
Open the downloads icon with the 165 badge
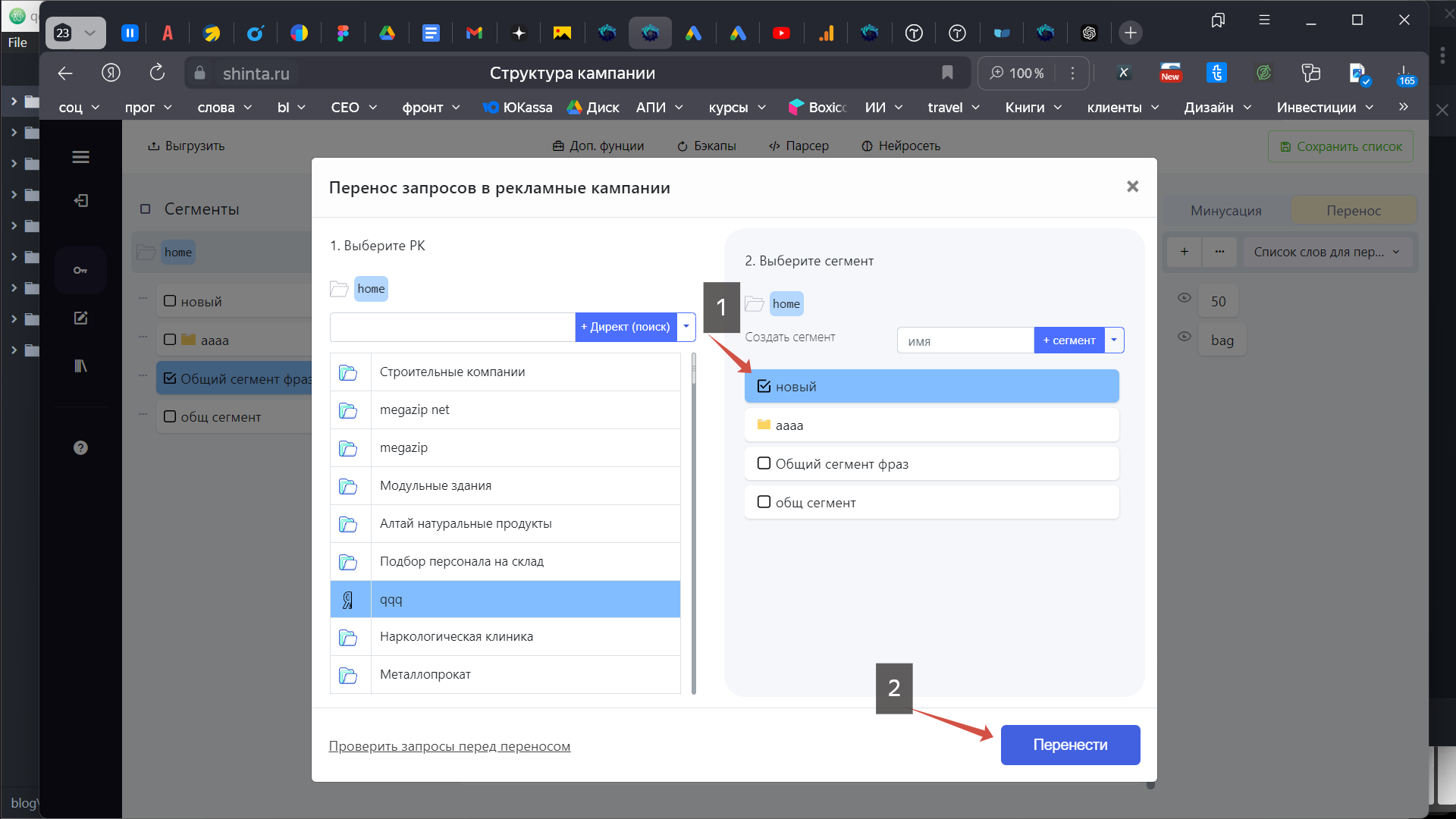pyautogui.click(x=1404, y=74)
